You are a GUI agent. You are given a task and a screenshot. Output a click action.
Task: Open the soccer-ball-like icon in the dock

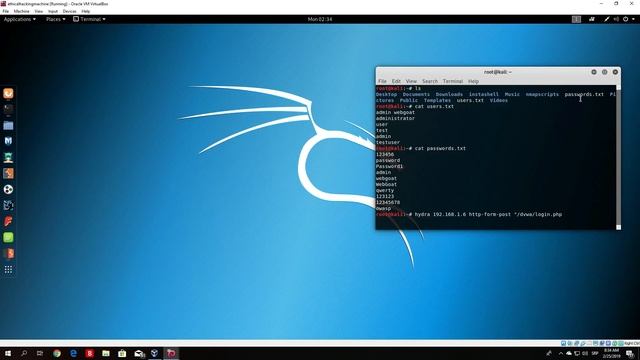[x=8, y=189]
